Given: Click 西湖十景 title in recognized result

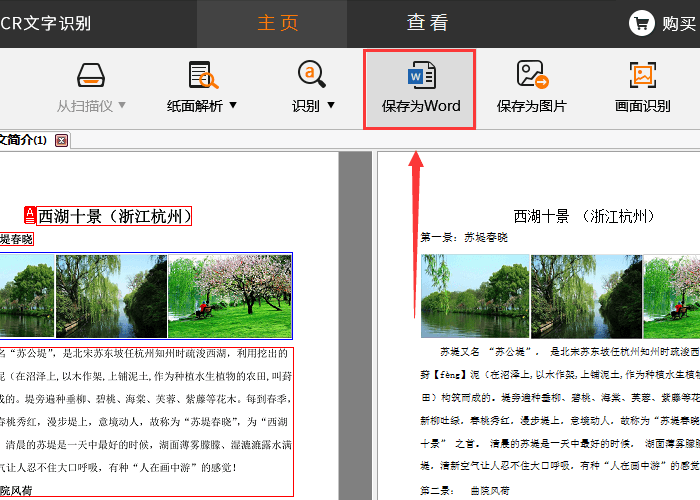Looking at the screenshot, I should click(584, 217).
